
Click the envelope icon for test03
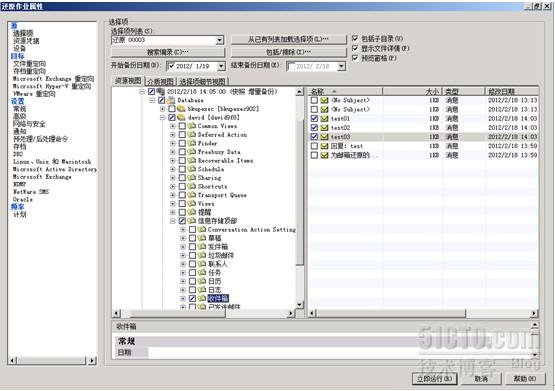[324, 137]
